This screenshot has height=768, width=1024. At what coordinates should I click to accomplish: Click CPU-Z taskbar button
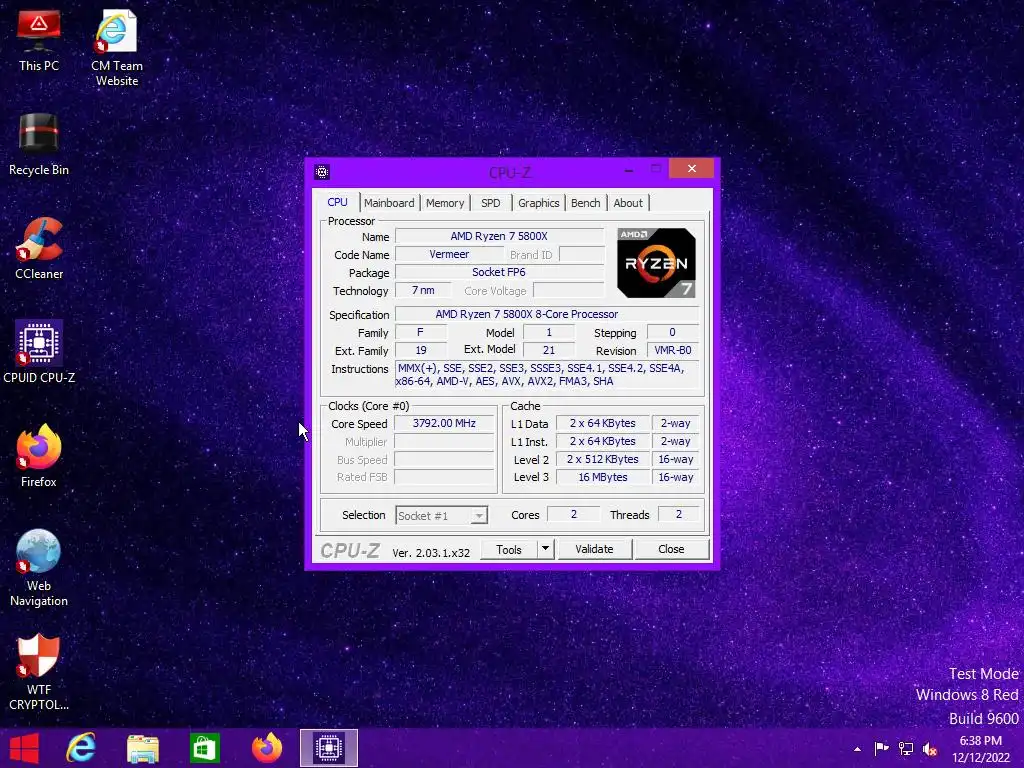[328, 748]
